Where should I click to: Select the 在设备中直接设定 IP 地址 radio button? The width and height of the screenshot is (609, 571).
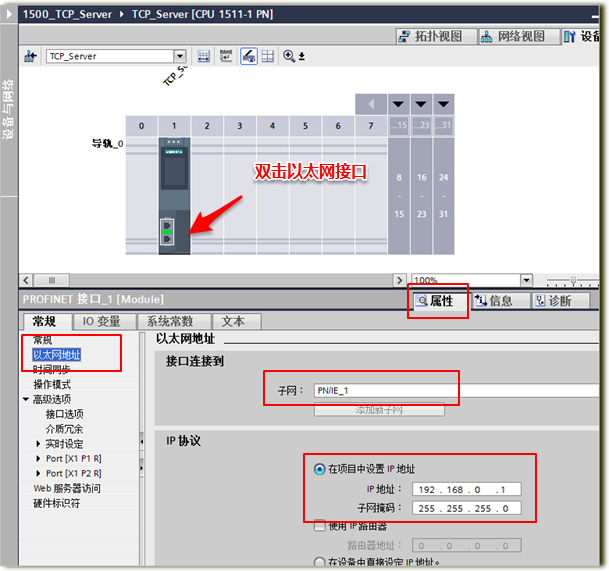pyautogui.click(x=319, y=562)
